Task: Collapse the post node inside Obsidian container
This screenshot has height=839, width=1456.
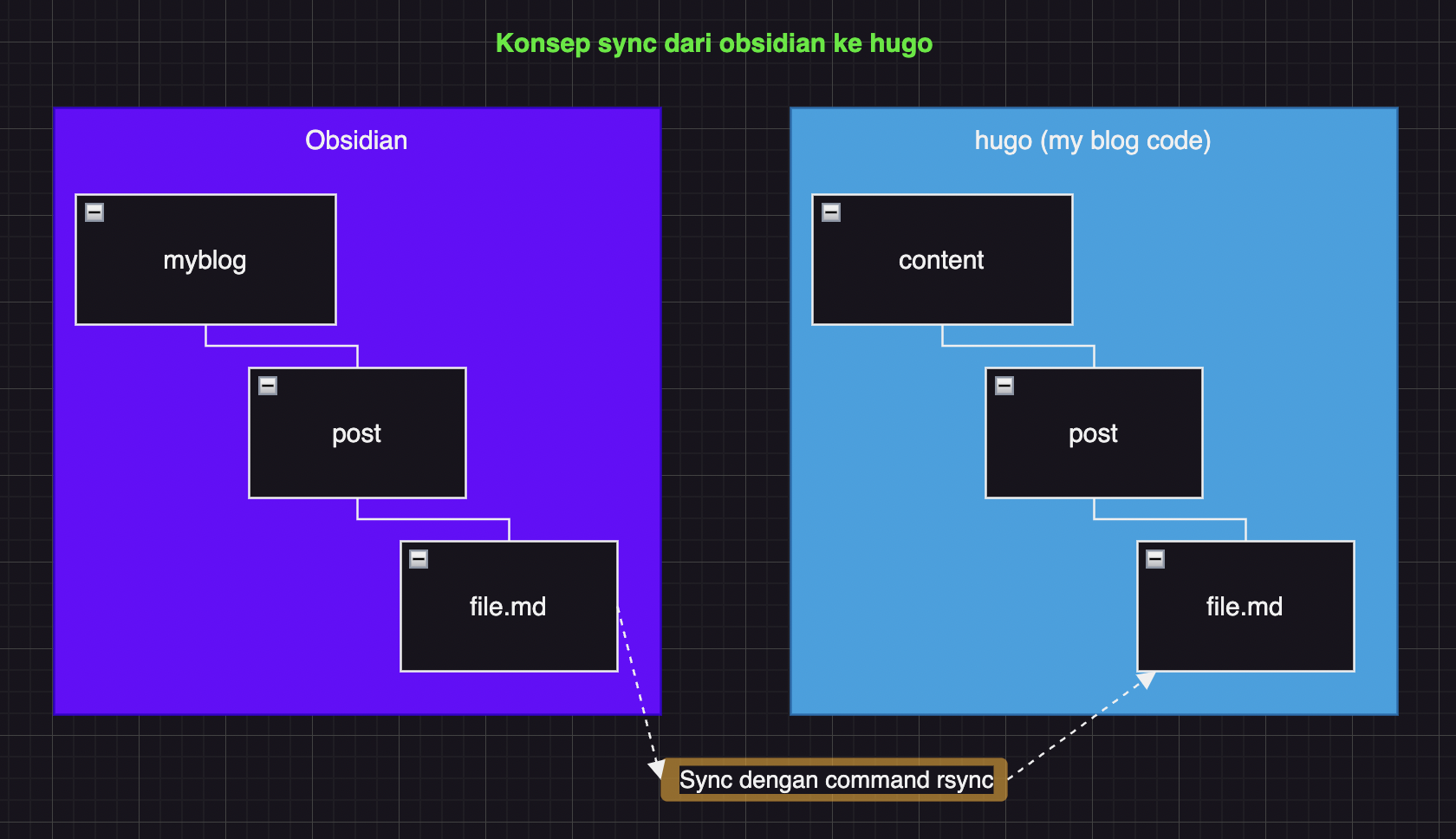Action: (268, 386)
